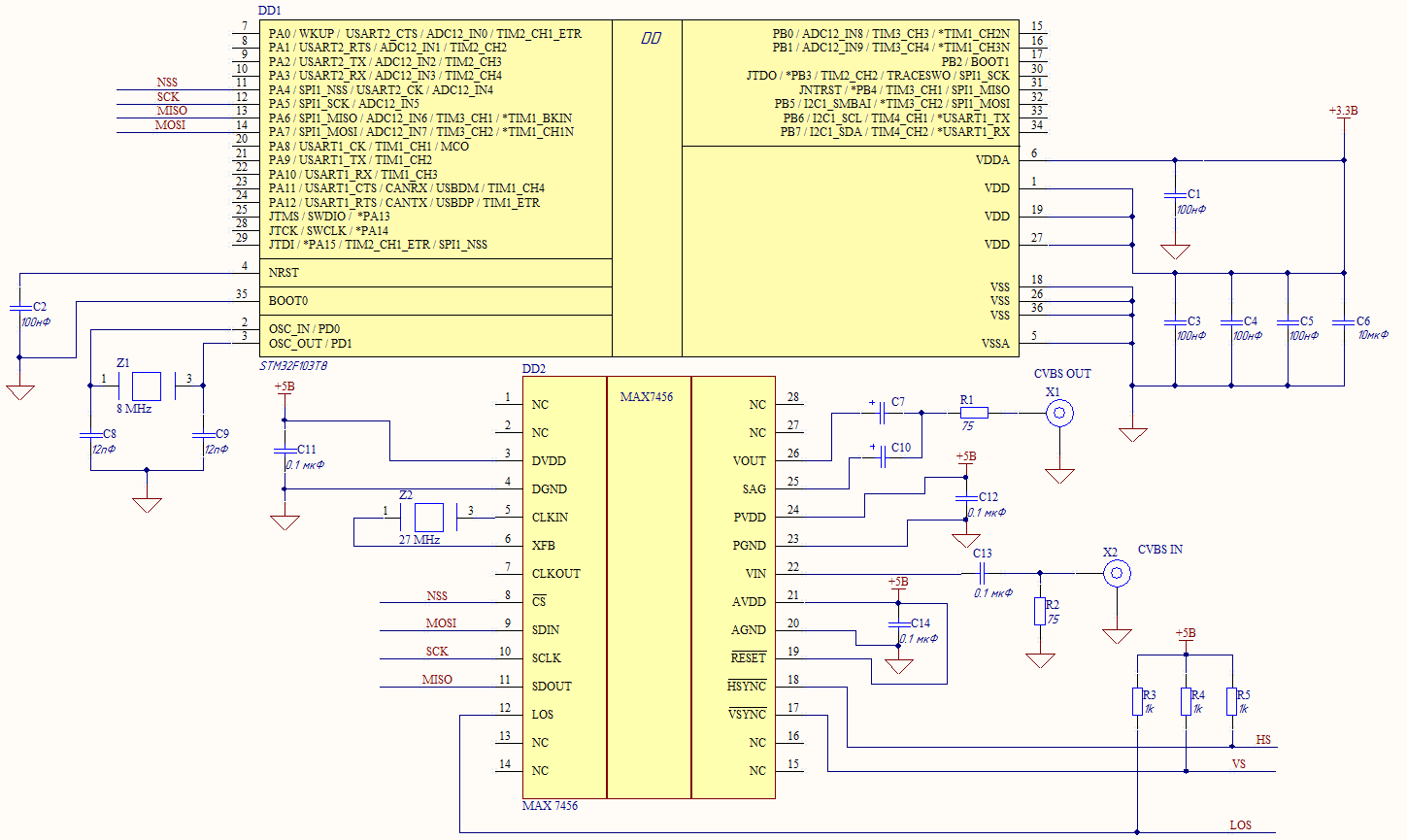This screenshot has width=1407, height=840.
Task: Click the X1 coaxial connector symbol
Action: 1059,414
